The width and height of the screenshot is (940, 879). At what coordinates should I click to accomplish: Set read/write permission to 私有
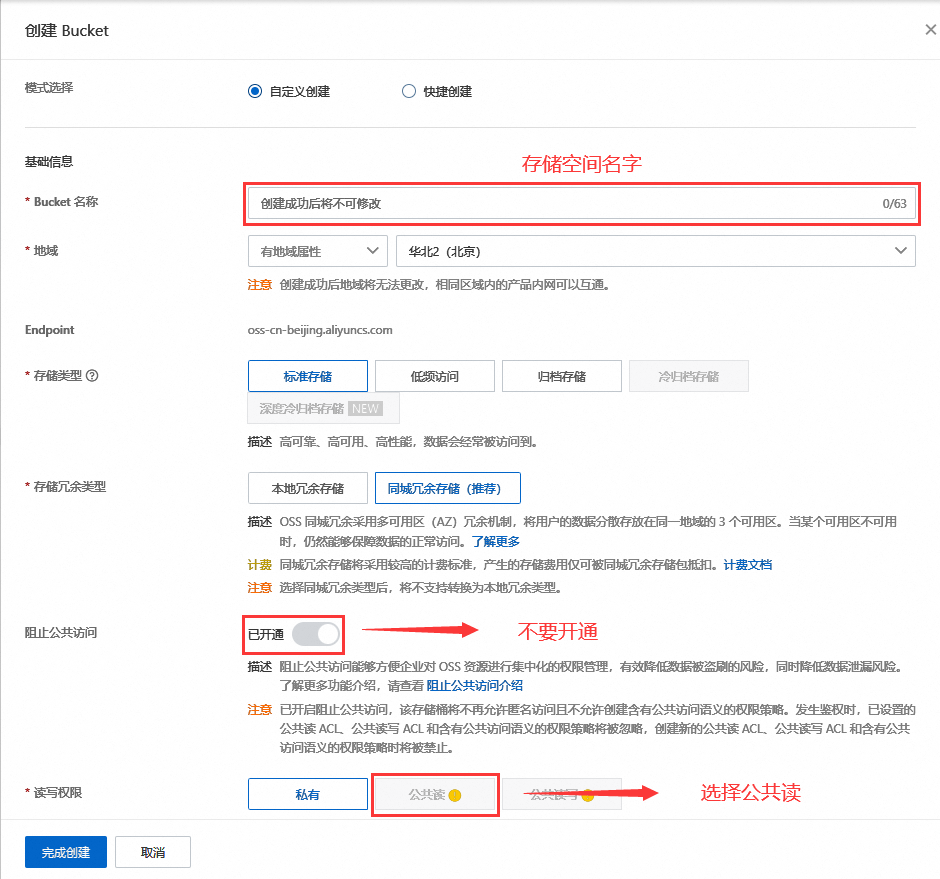(307, 795)
